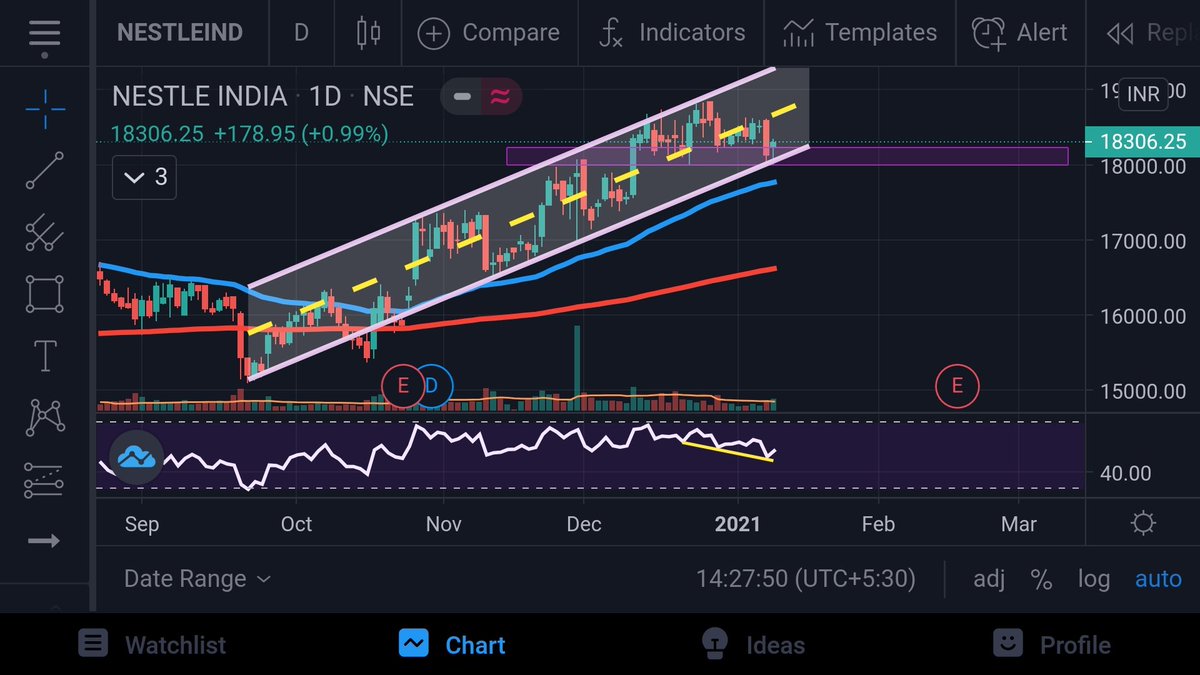Click the 17000.00 price axis label
Image resolution: width=1200 pixels, height=675 pixels.
(1144, 241)
